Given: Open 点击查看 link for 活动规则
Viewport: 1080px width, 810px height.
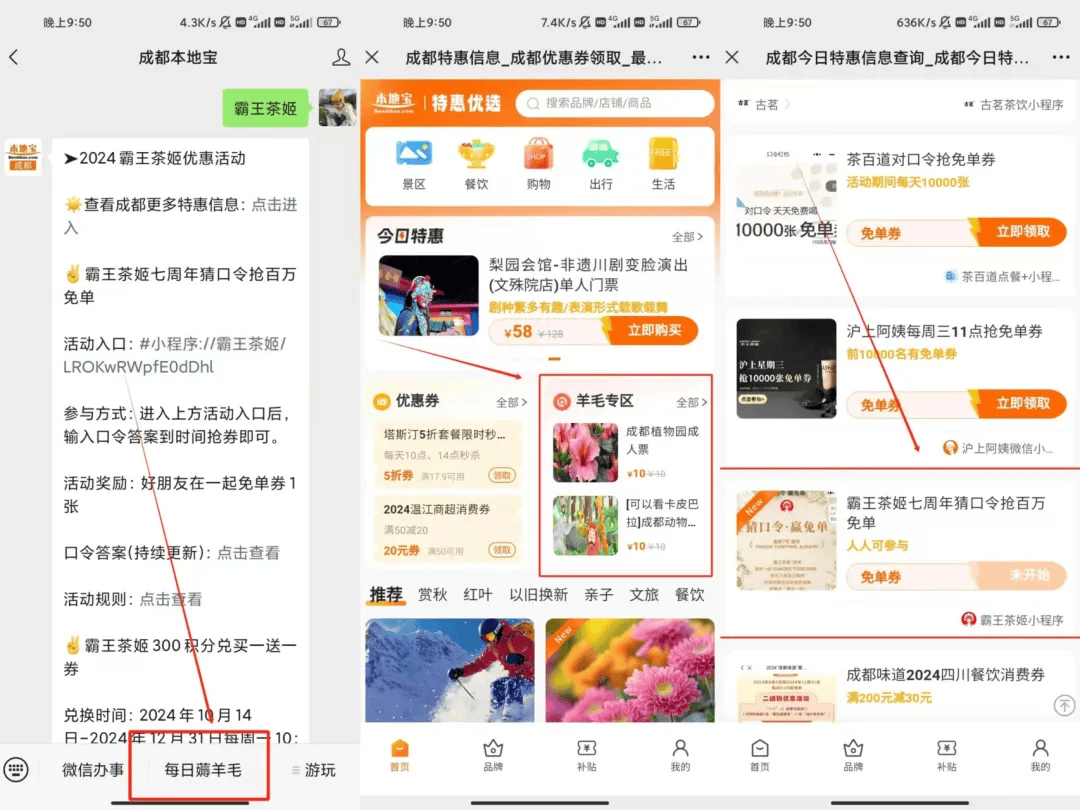Looking at the screenshot, I should (171, 599).
